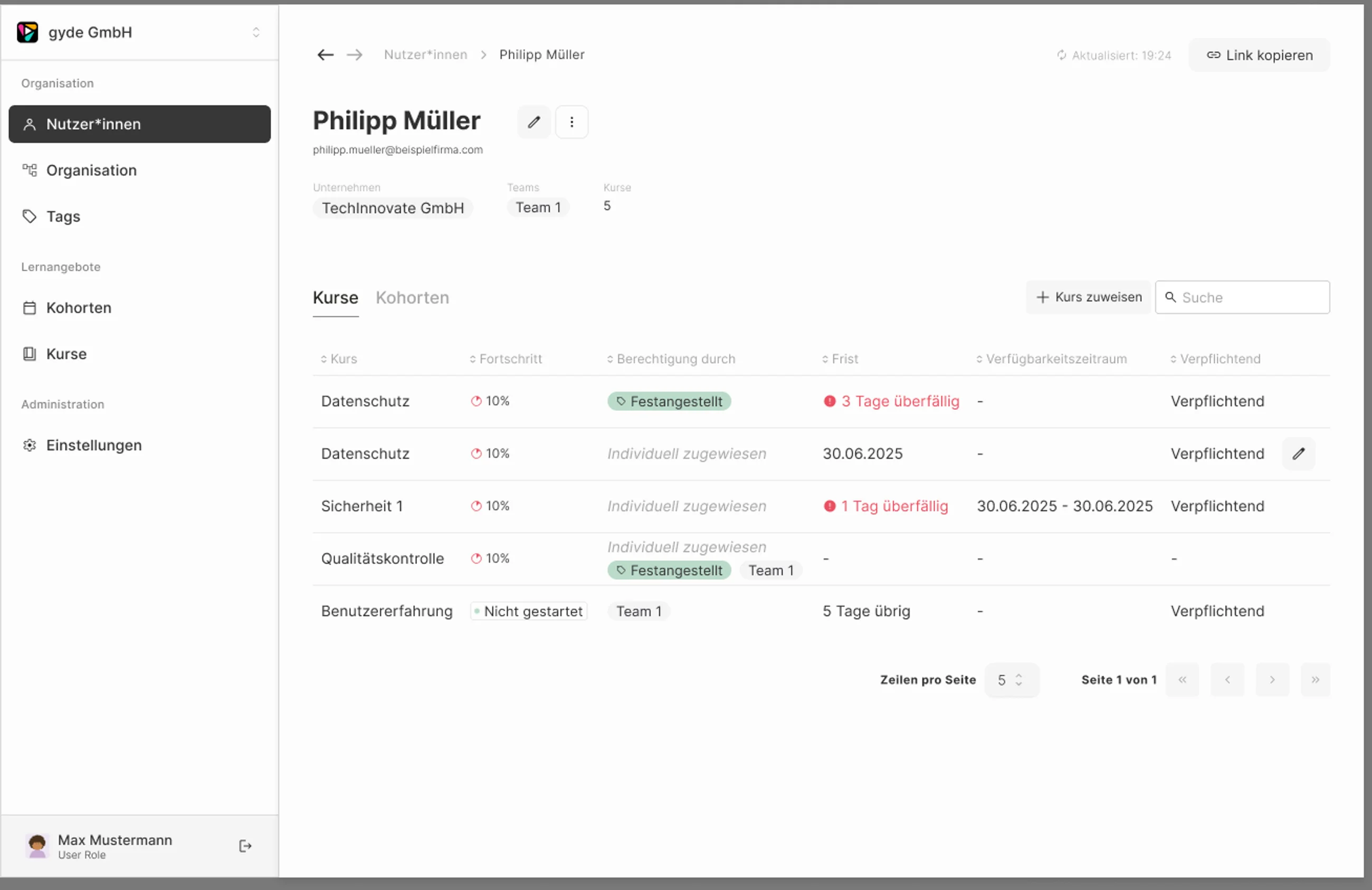Open the gyde GmbH organisation switcher
Image resolution: width=1372 pixels, height=890 pixels.
click(x=256, y=32)
